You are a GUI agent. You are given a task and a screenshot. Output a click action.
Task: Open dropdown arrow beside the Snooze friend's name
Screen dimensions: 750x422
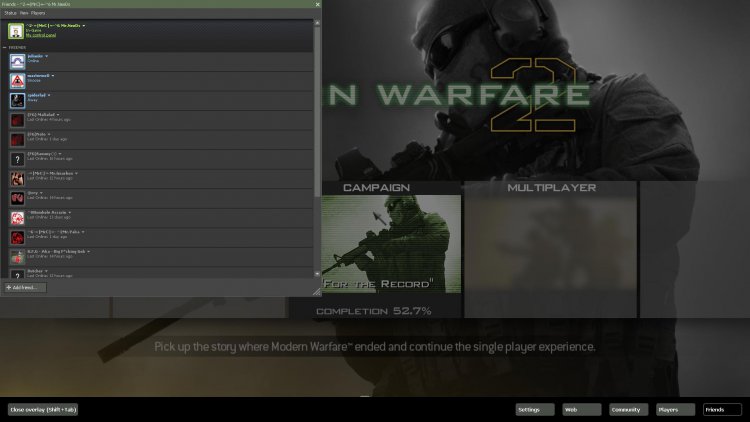pos(53,76)
